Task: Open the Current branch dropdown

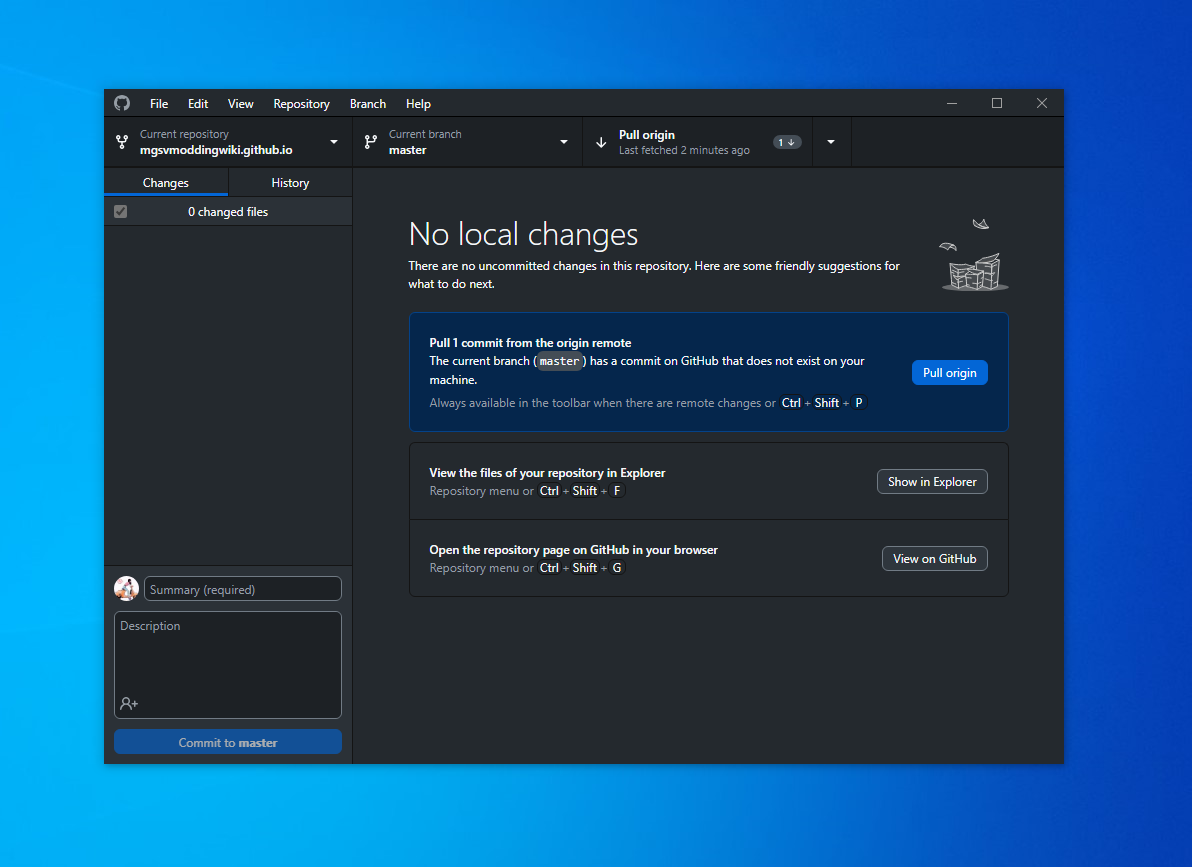Action: pos(563,141)
